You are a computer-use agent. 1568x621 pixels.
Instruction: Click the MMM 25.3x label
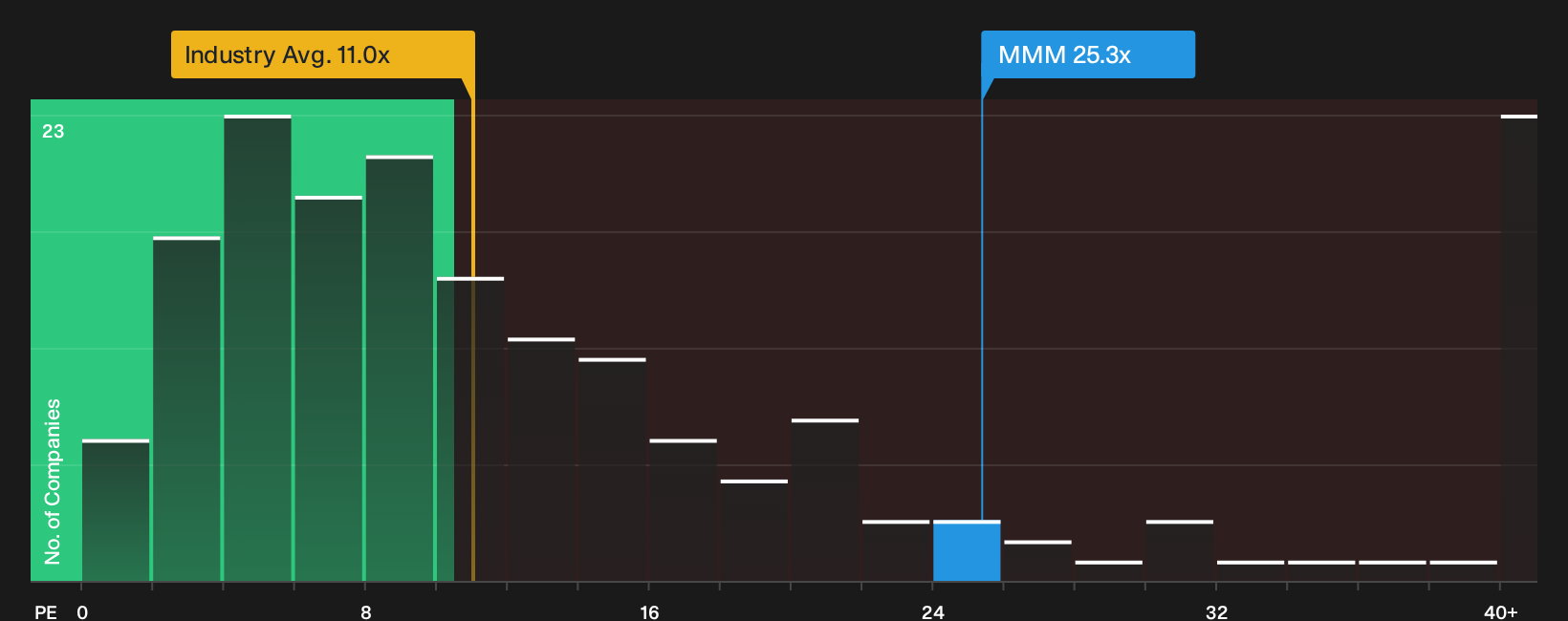(x=1088, y=54)
